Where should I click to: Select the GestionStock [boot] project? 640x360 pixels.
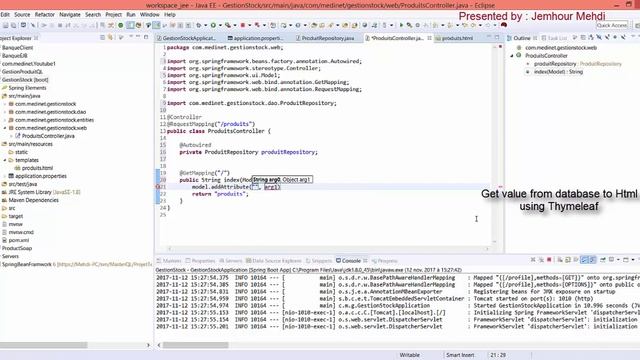coord(25,80)
